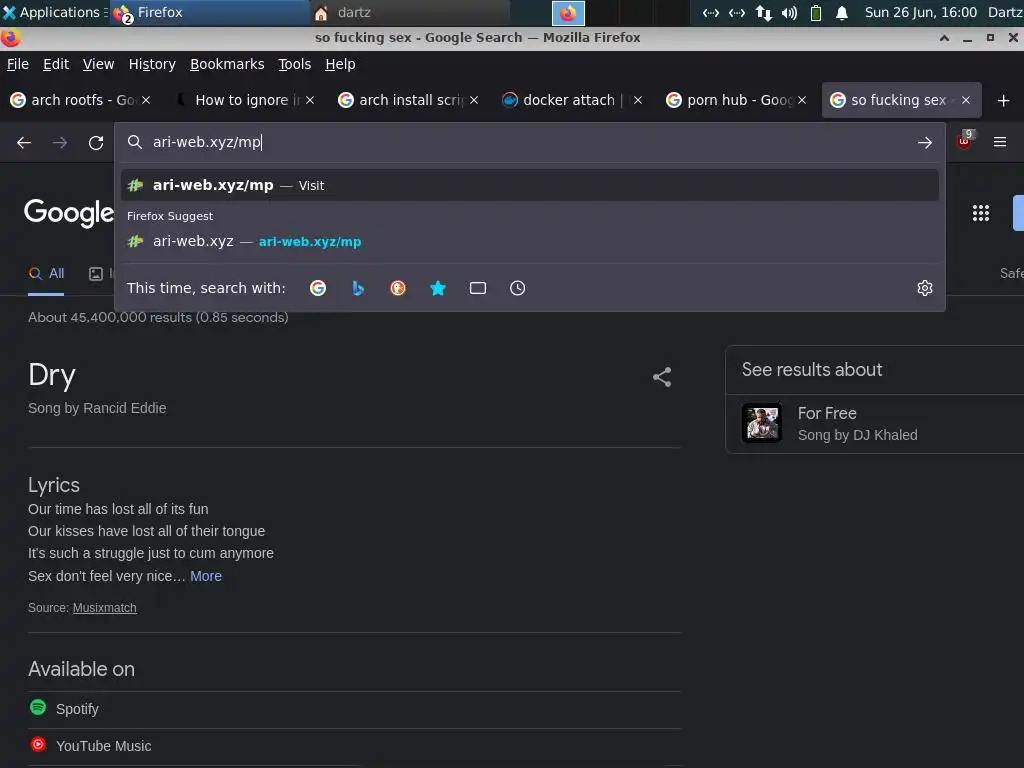The width and height of the screenshot is (1024, 768).
Task: Open the History menu
Action: (x=152, y=64)
